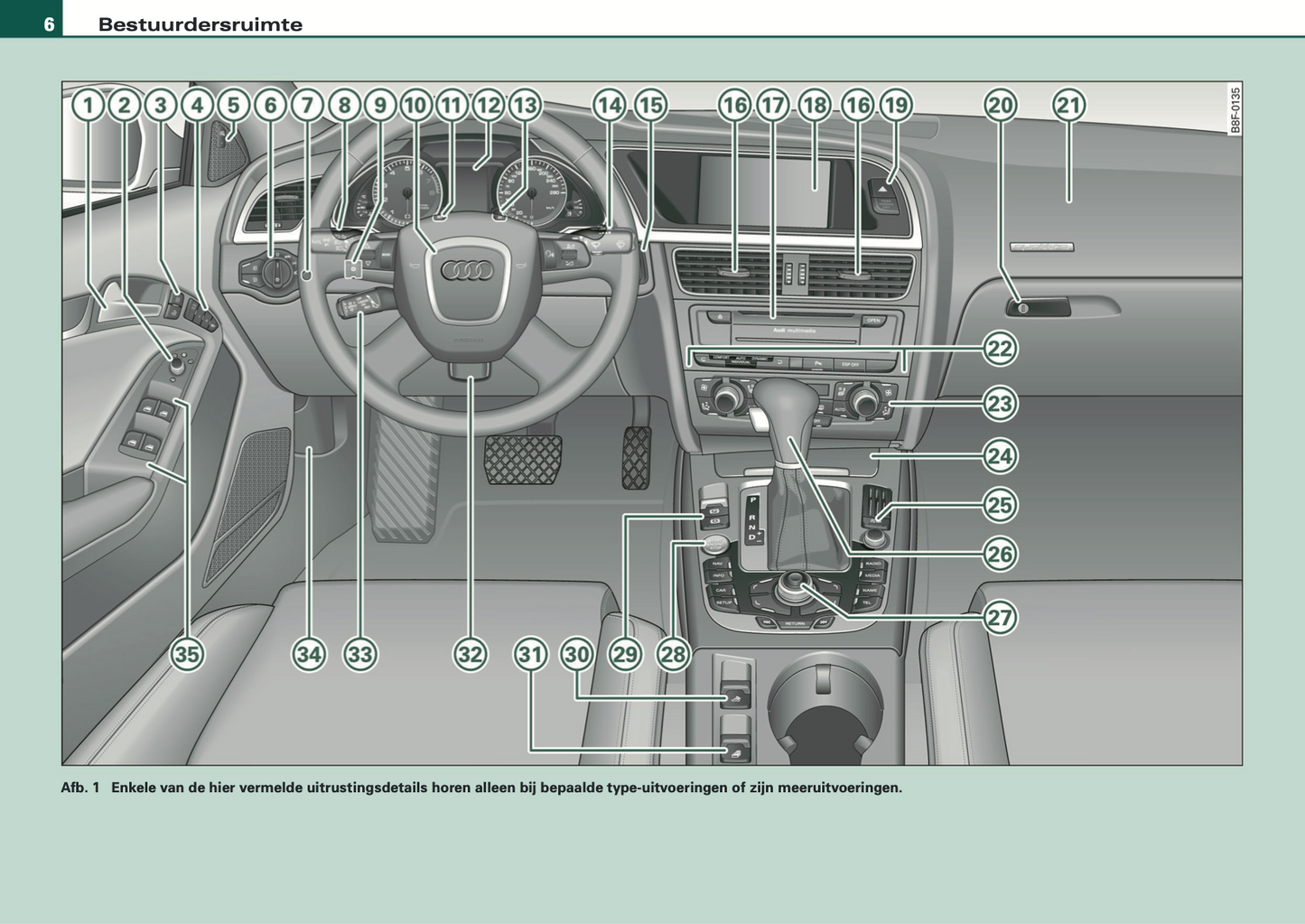Image resolution: width=1305 pixels, height=924 pixels.
Task: Click the glove box handle on the passenger side
Action: pos(1039,308)
